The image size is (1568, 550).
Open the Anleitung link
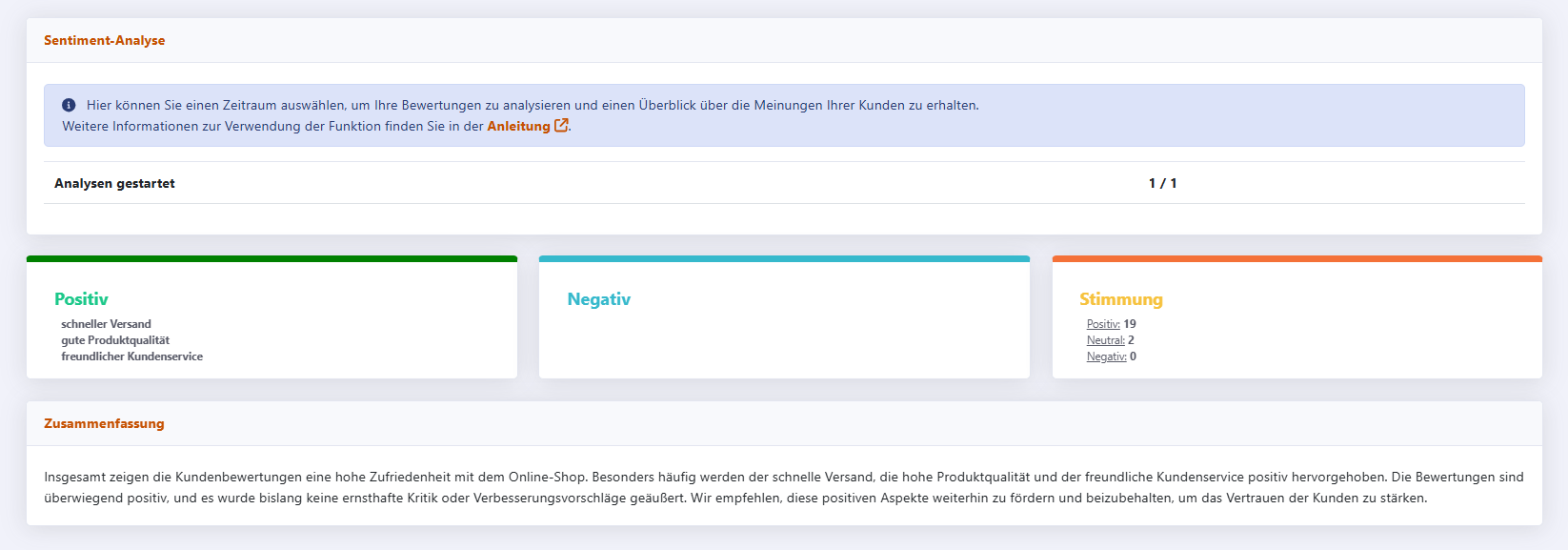pos(518,126)
